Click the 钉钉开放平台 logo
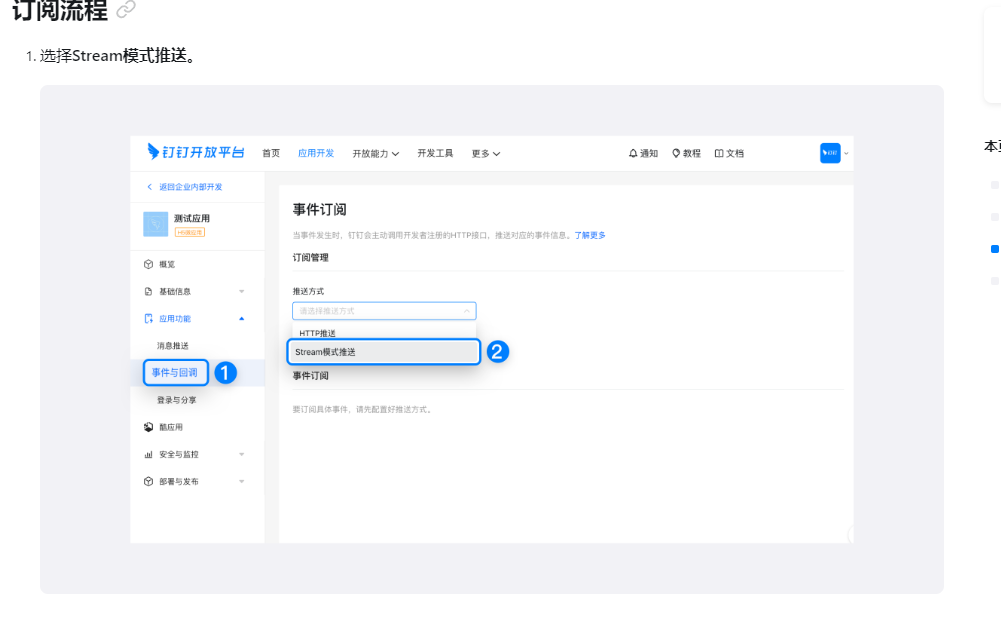Image resolution: width=1001 pixels, height=618 pixels. tap(195, 152)
